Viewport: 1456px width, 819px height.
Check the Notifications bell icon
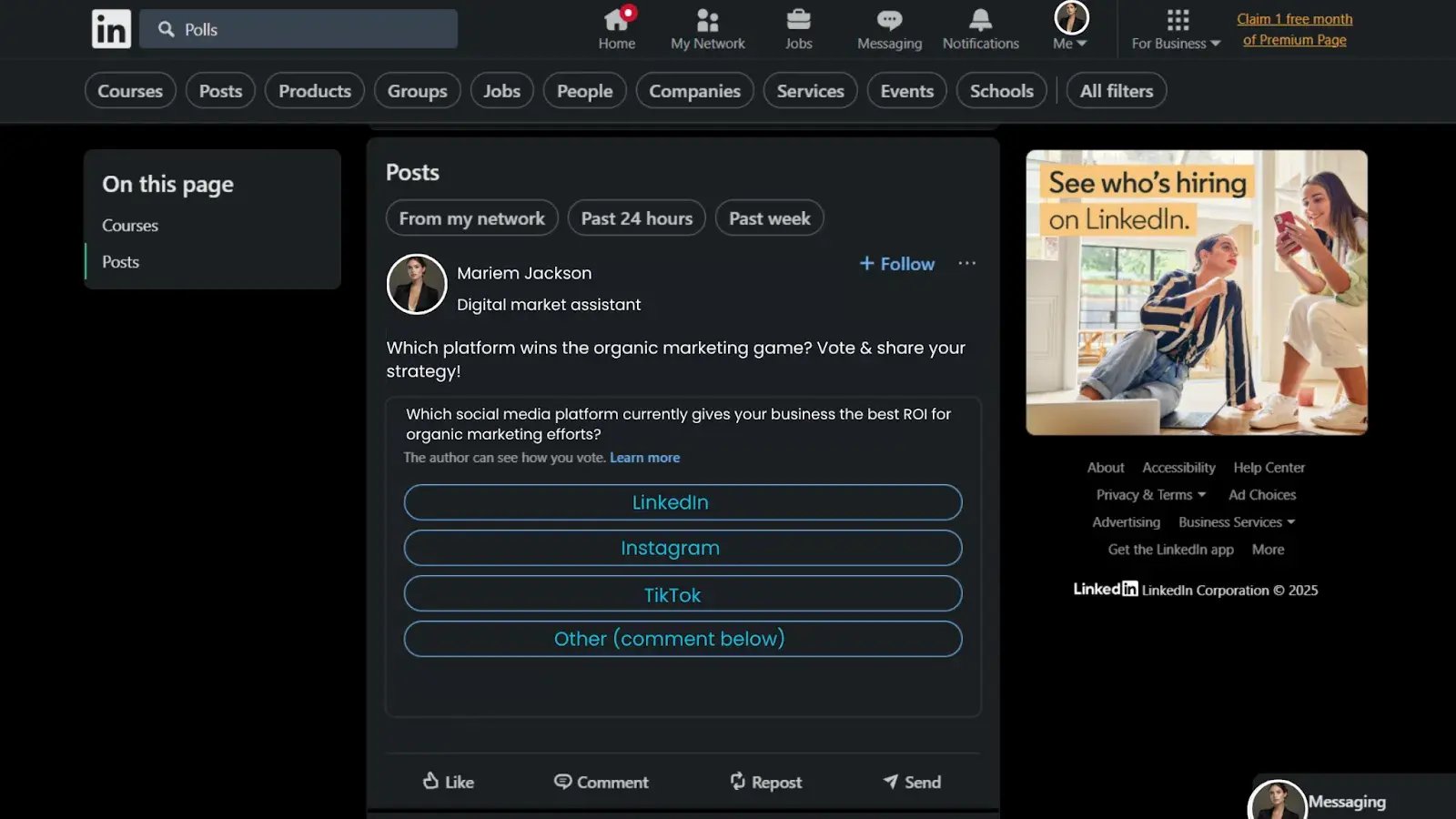click(x=980, y=20)
